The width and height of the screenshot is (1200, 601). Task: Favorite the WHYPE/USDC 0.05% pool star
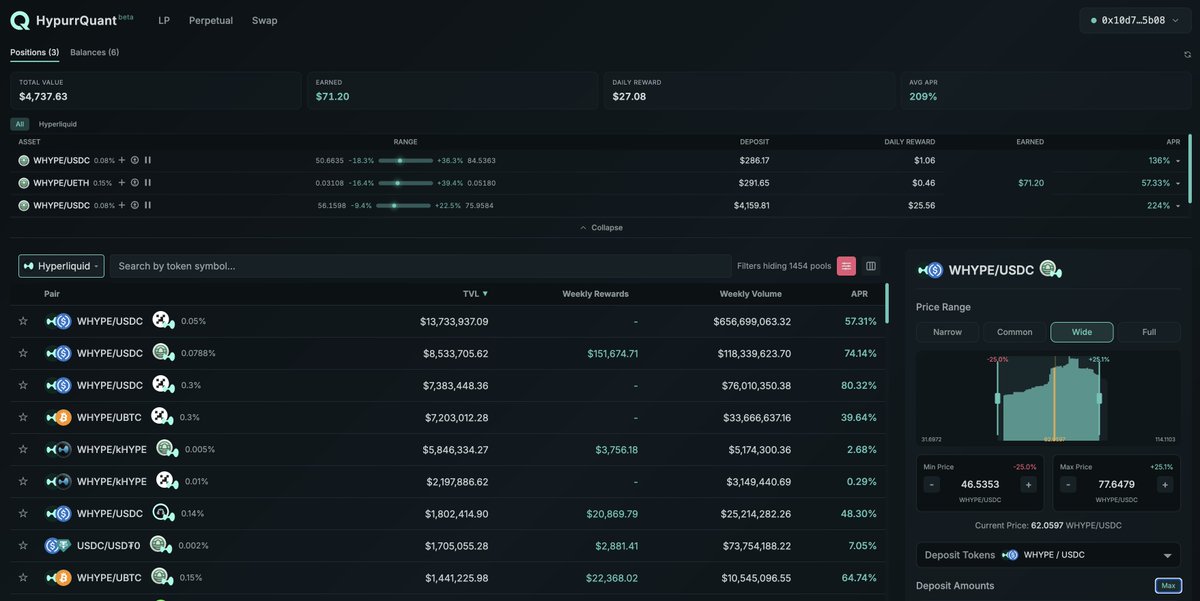pyautogui.click(x=23, y=321)
